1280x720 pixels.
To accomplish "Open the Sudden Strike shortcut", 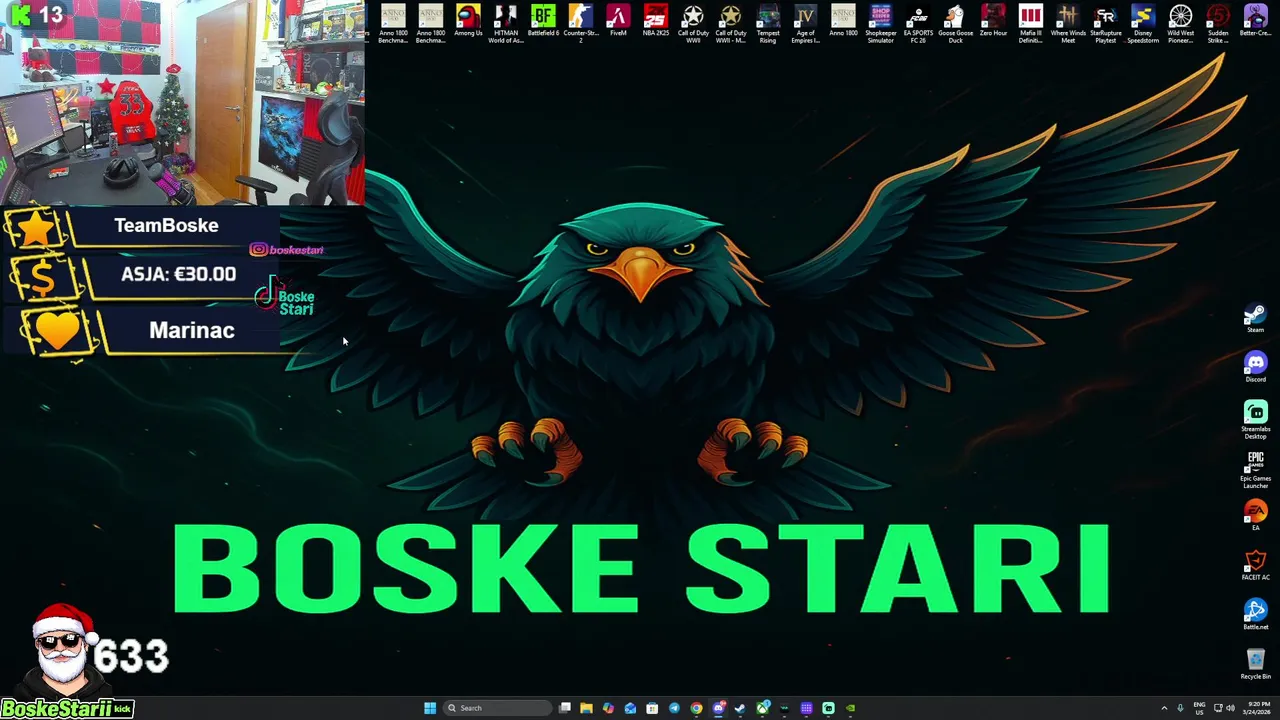I will click(x=1218, y=23).
